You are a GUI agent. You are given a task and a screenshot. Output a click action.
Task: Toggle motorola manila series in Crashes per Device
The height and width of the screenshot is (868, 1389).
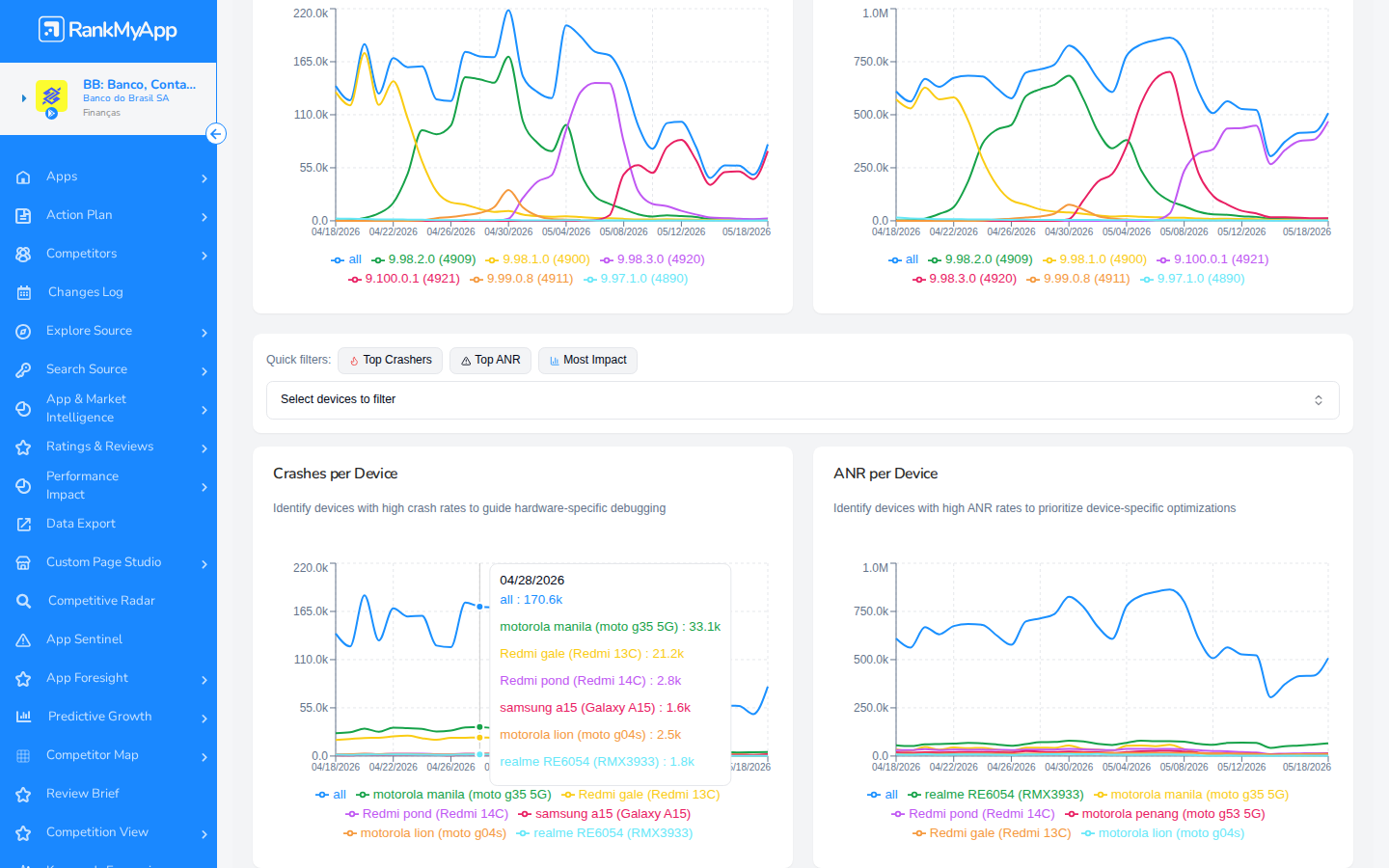[x=453, y=795]
